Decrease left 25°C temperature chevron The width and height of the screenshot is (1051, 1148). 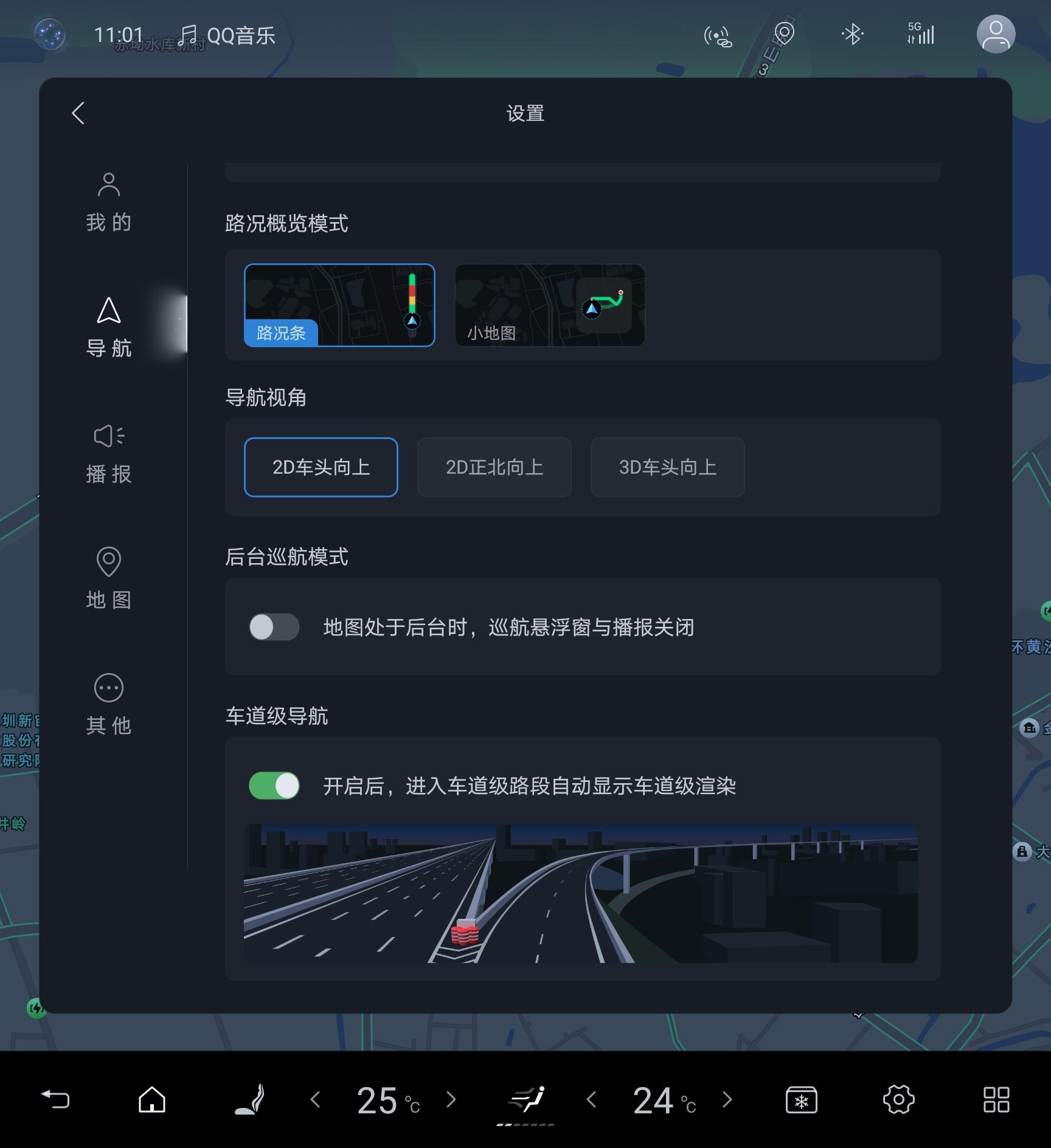pyautogui.click(x=315, y=1099)
